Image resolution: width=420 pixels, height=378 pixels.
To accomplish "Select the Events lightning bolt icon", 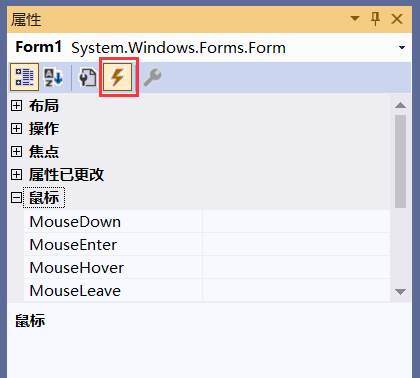I will (x=117, y=77).
